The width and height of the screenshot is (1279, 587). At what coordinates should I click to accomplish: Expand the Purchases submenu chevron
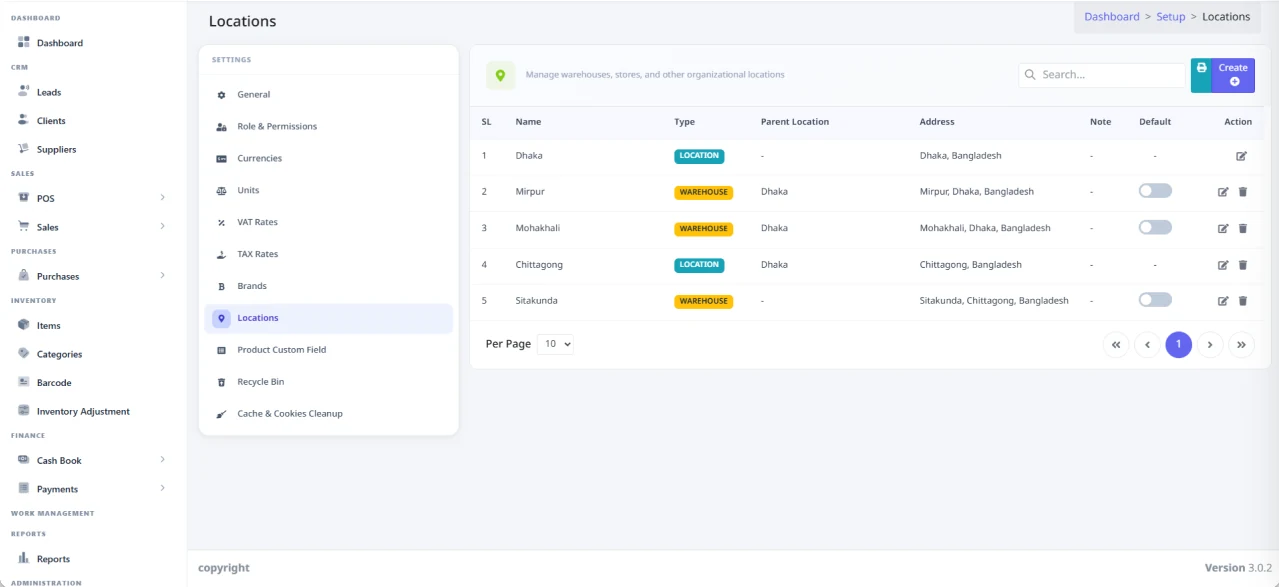tap(162, 275)
